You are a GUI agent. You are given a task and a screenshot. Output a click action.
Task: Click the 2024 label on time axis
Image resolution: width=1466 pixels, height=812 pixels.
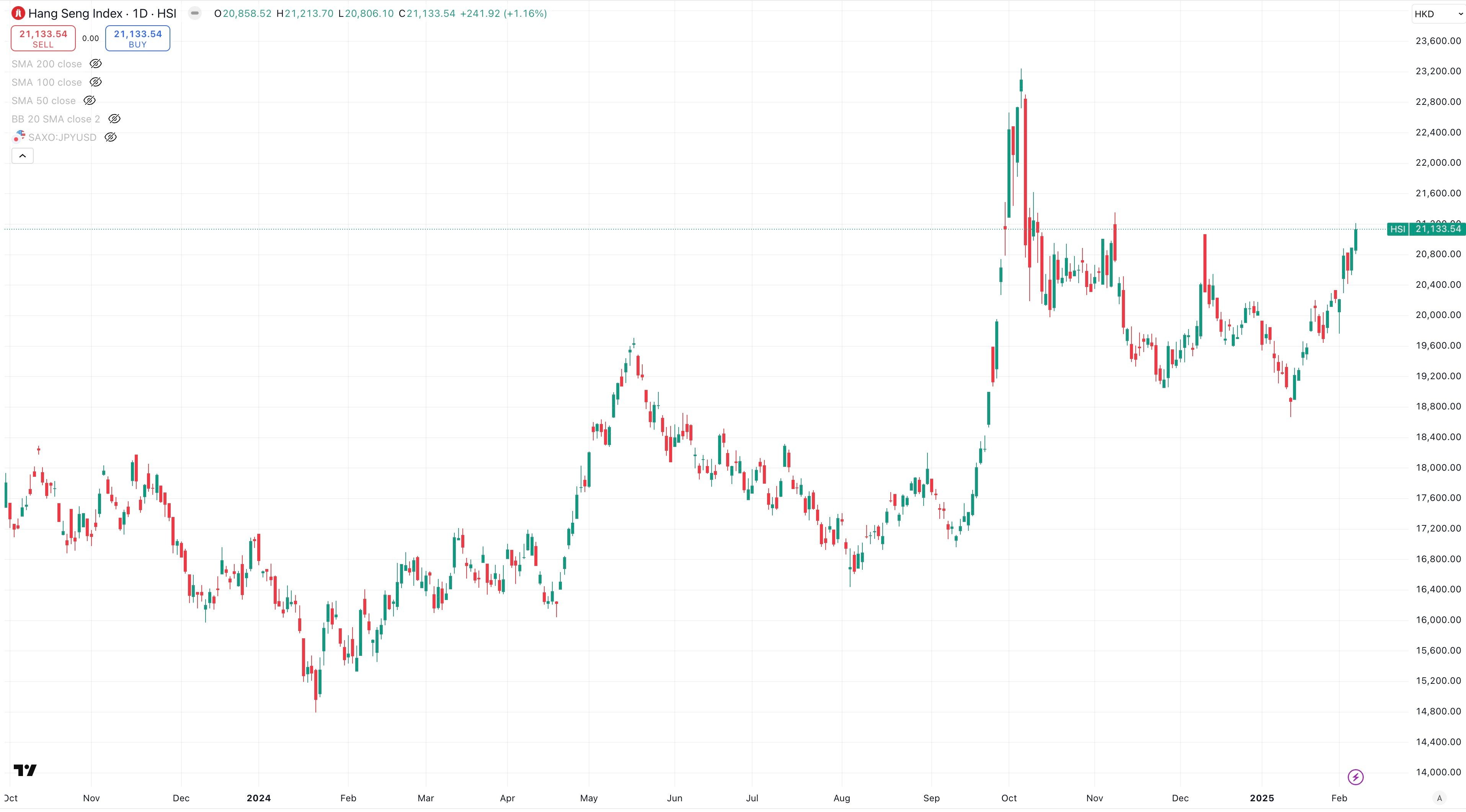[x=258, y=798]
